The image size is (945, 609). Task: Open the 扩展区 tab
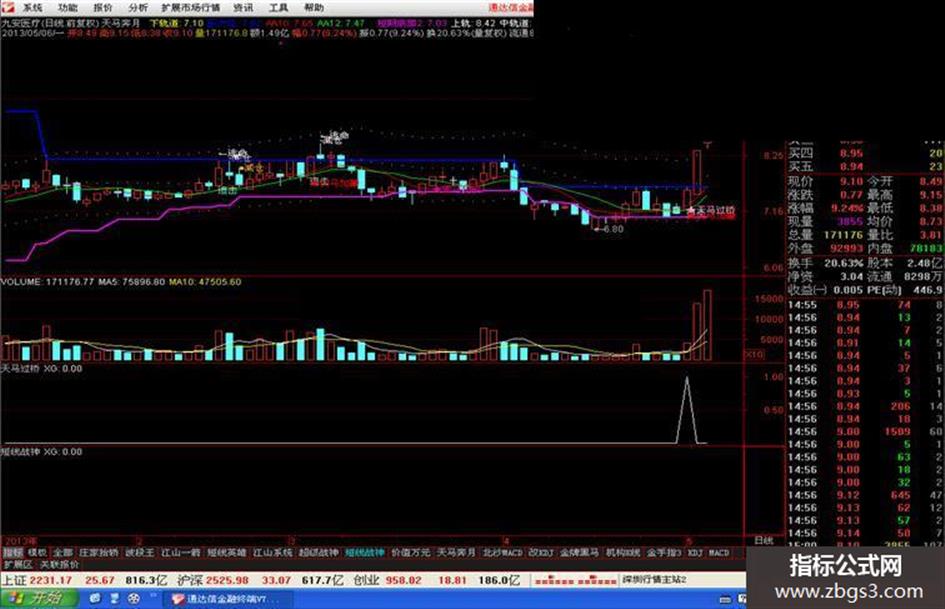[18, 565]
